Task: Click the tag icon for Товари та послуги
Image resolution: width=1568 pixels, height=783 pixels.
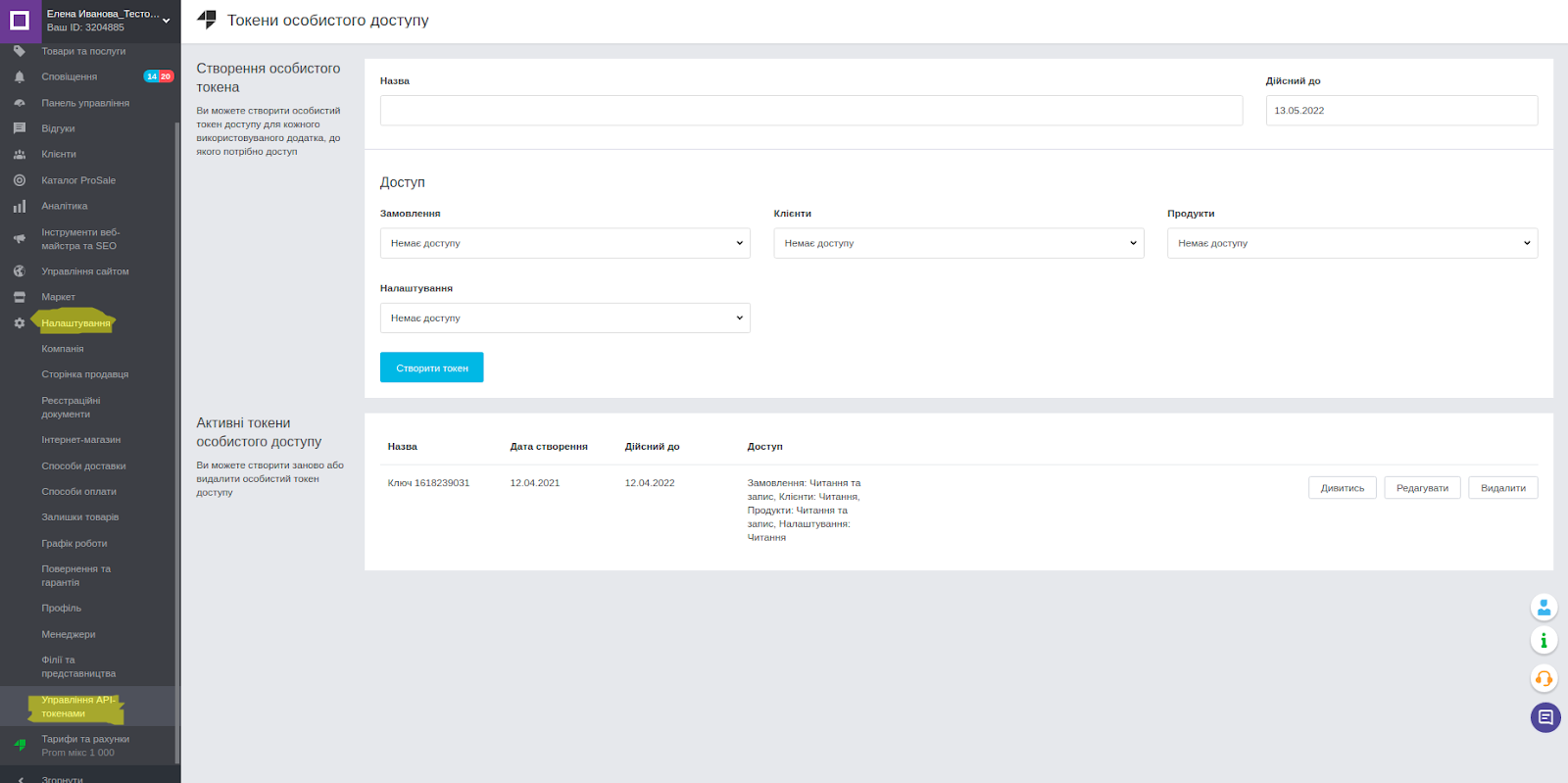Action: [20, 51]
